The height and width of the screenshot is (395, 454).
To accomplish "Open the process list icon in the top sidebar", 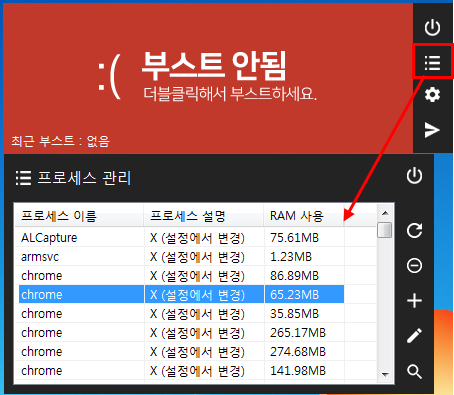I will (x=432, y=63).
